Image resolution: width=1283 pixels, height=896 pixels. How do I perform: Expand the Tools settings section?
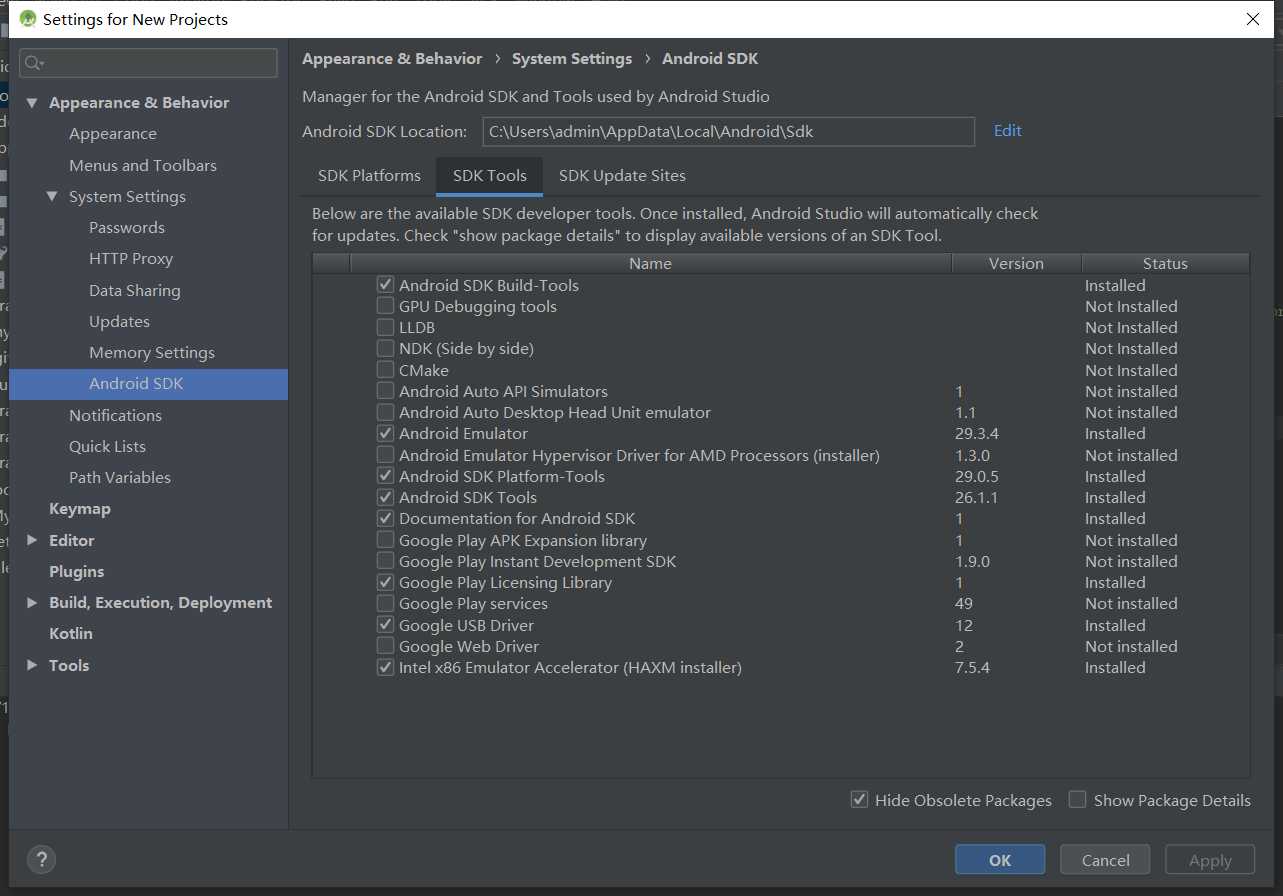(x=32, y=665)
